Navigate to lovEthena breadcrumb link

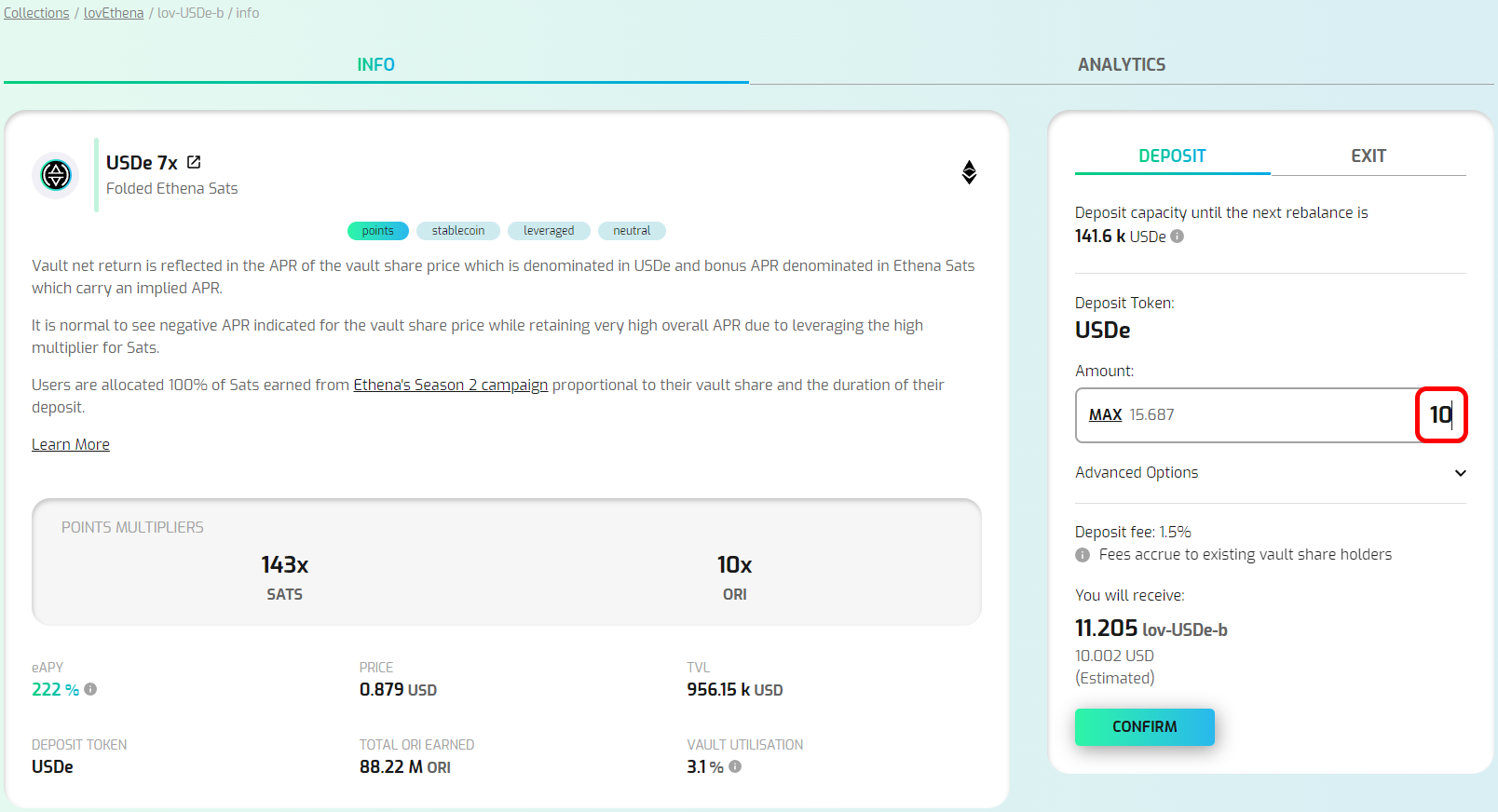(114, 13)
